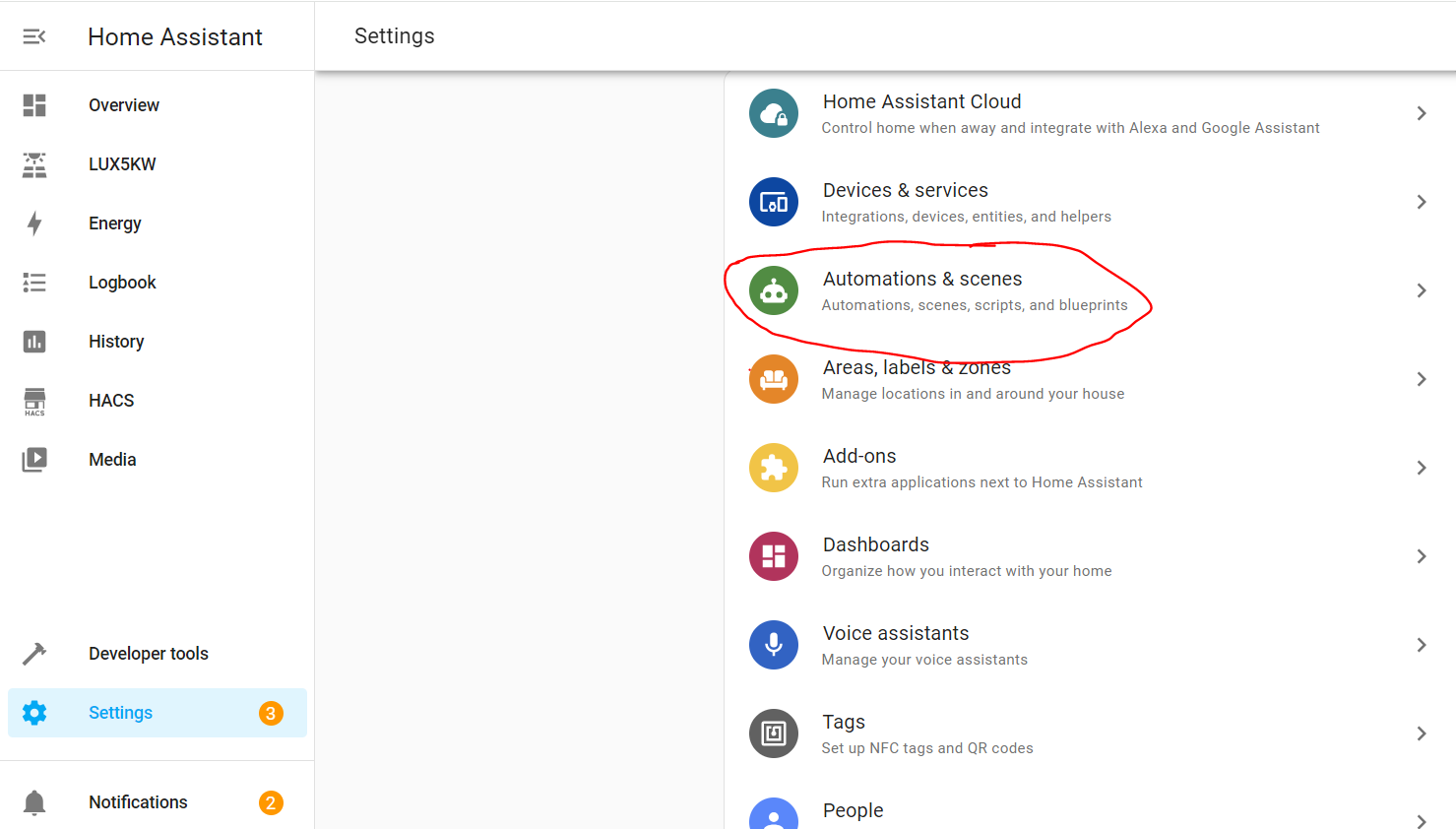Viewport: 1456px width, 829px height.
Task: Collapse the sidebar with the menu icon
Action: [34, 36]
